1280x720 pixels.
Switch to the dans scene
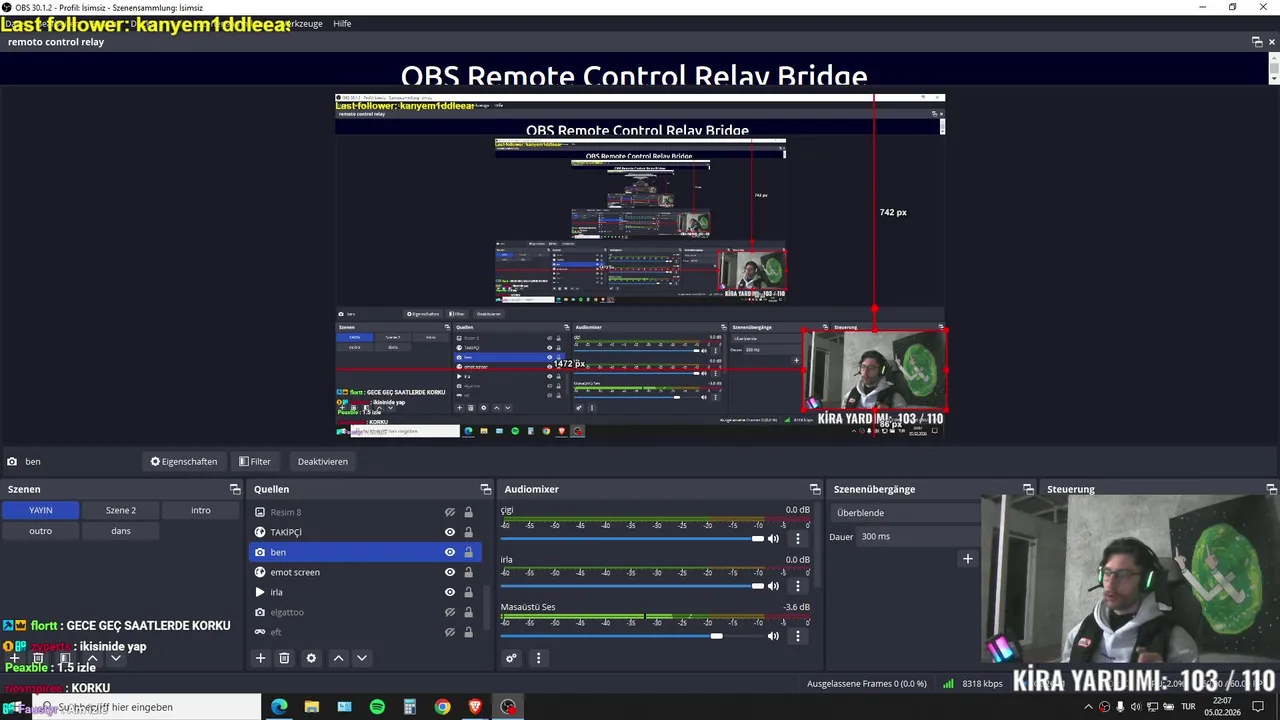[121, 531]
